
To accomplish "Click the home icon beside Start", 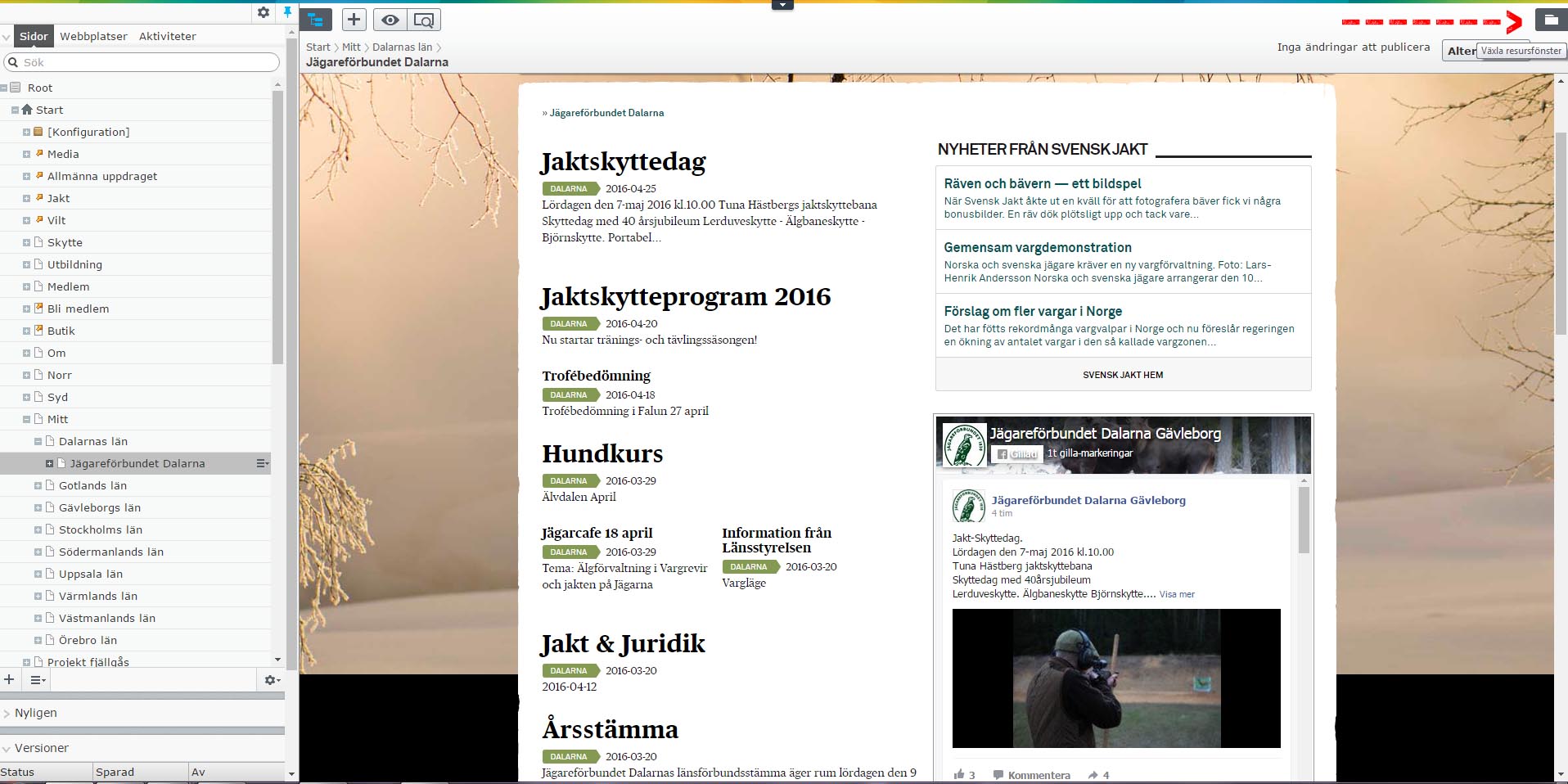I will tap(27, 110).
